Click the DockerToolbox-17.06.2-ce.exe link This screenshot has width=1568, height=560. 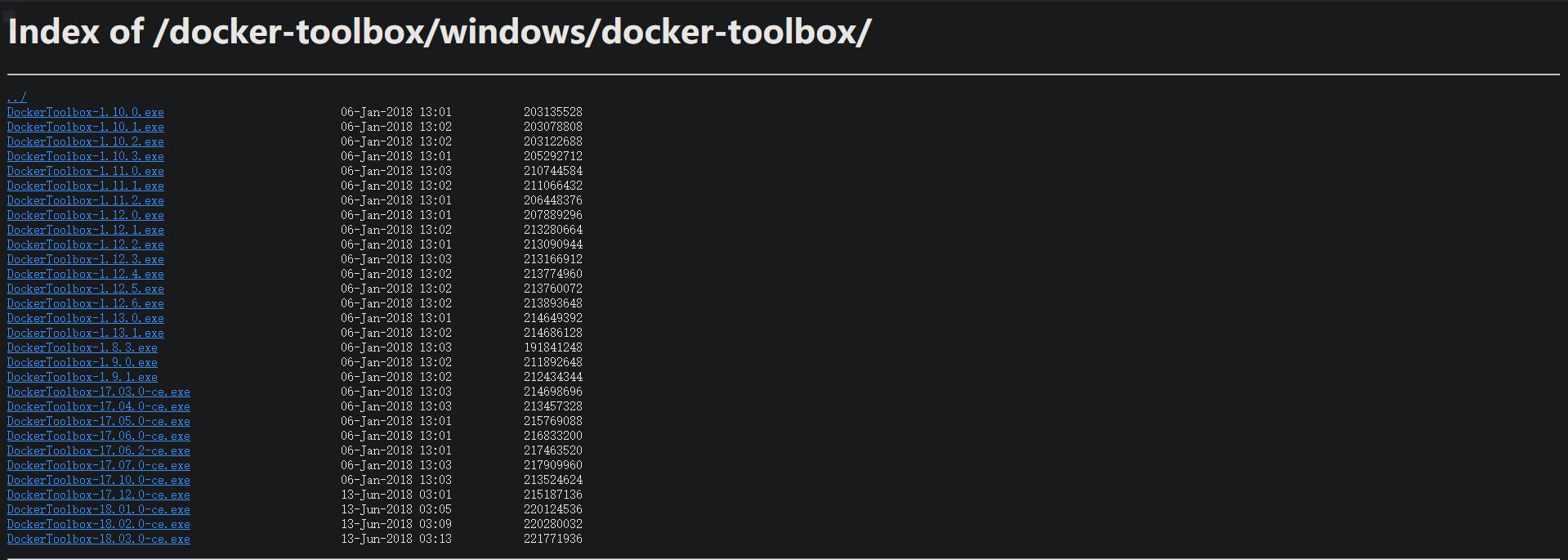point(99,450)
